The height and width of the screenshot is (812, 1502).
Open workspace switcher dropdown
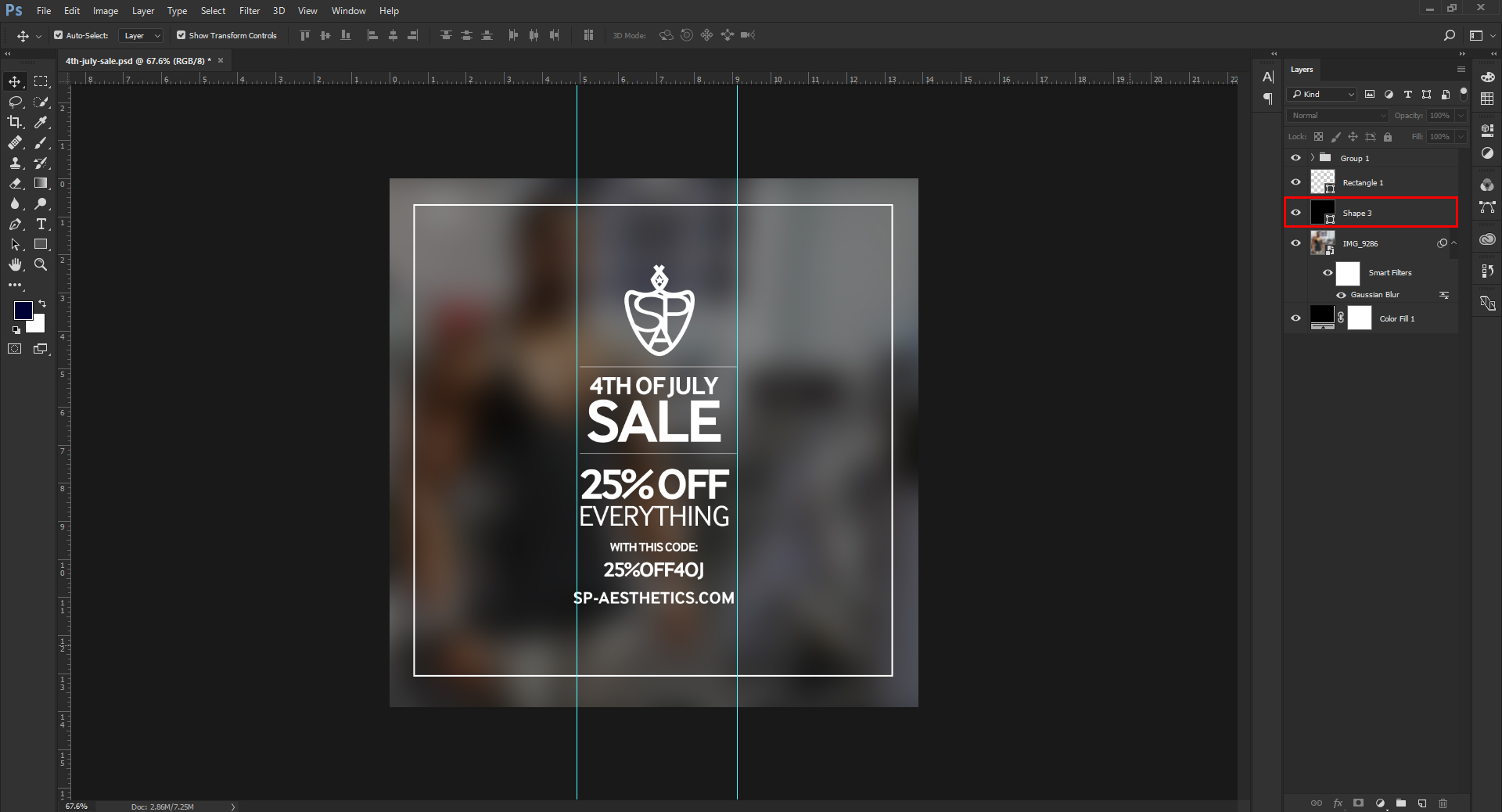(1482, 35)
